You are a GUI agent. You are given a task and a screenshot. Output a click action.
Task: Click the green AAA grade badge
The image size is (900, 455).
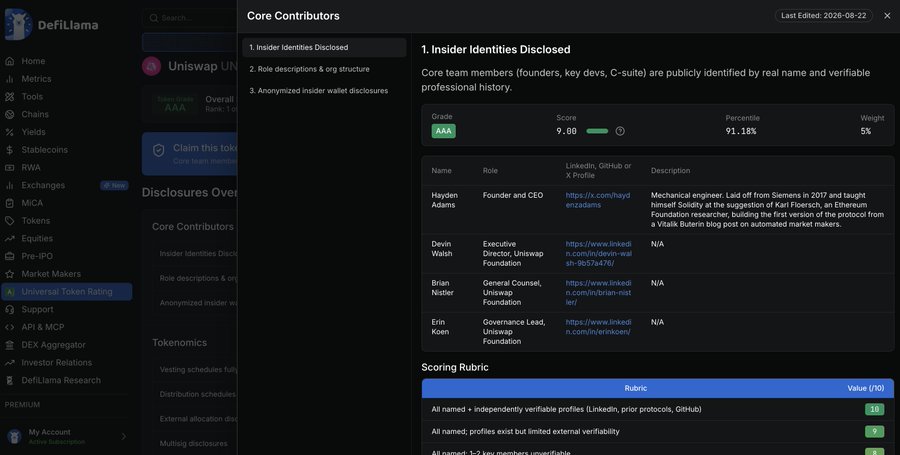pos(443,131)
